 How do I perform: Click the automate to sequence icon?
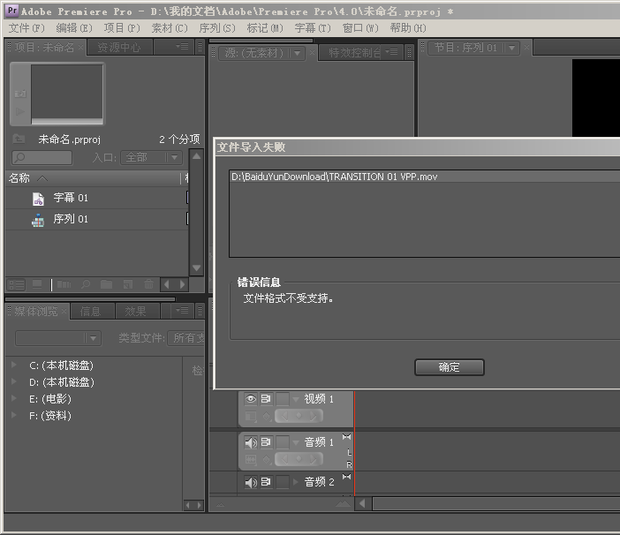(64, 285)
